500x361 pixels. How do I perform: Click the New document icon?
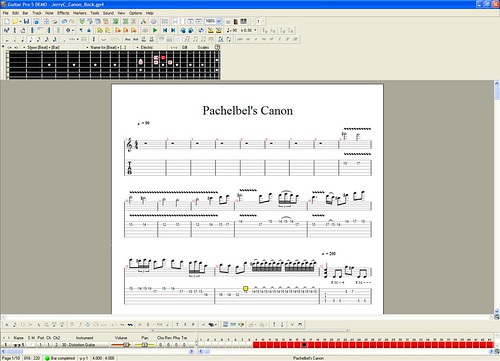[x=7, y=21]
